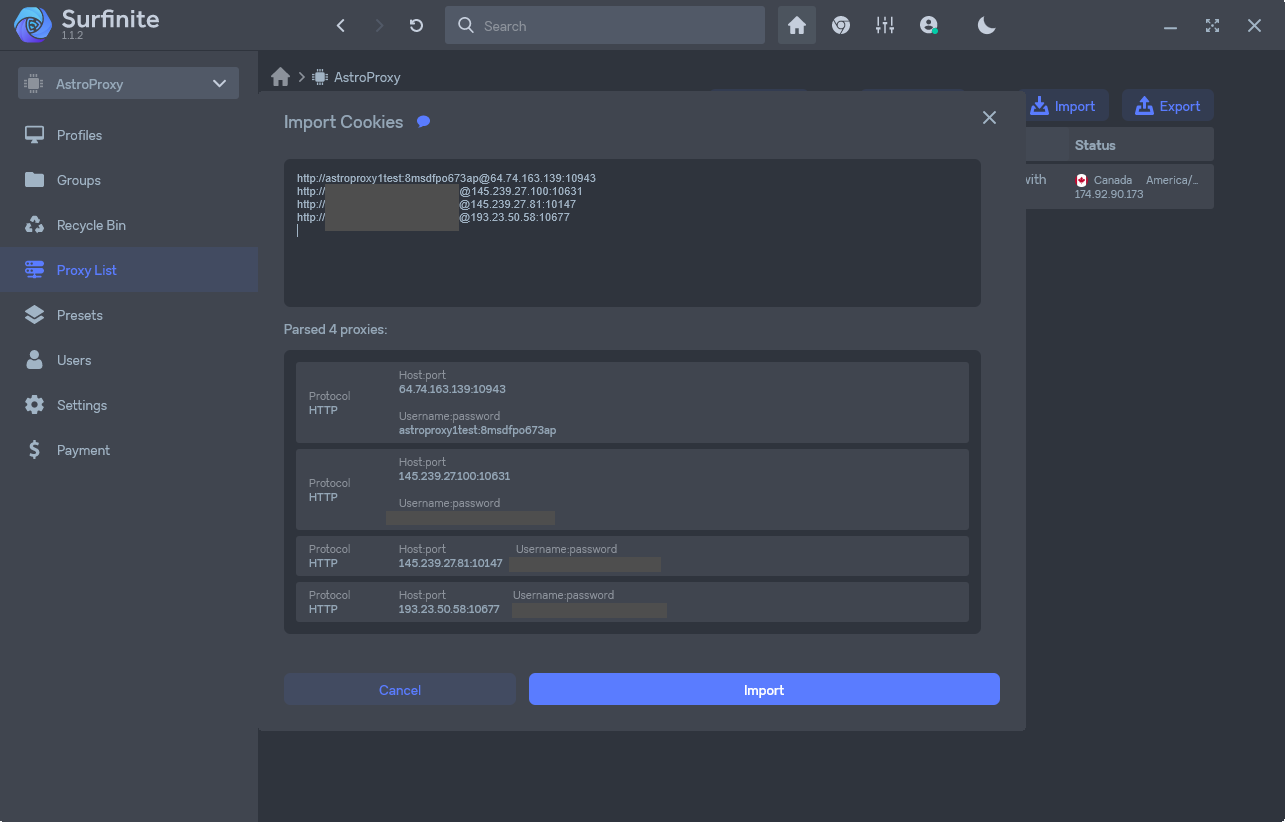
Task: Click the IP address 174.92.90.173
Action: click(1108, 194)
